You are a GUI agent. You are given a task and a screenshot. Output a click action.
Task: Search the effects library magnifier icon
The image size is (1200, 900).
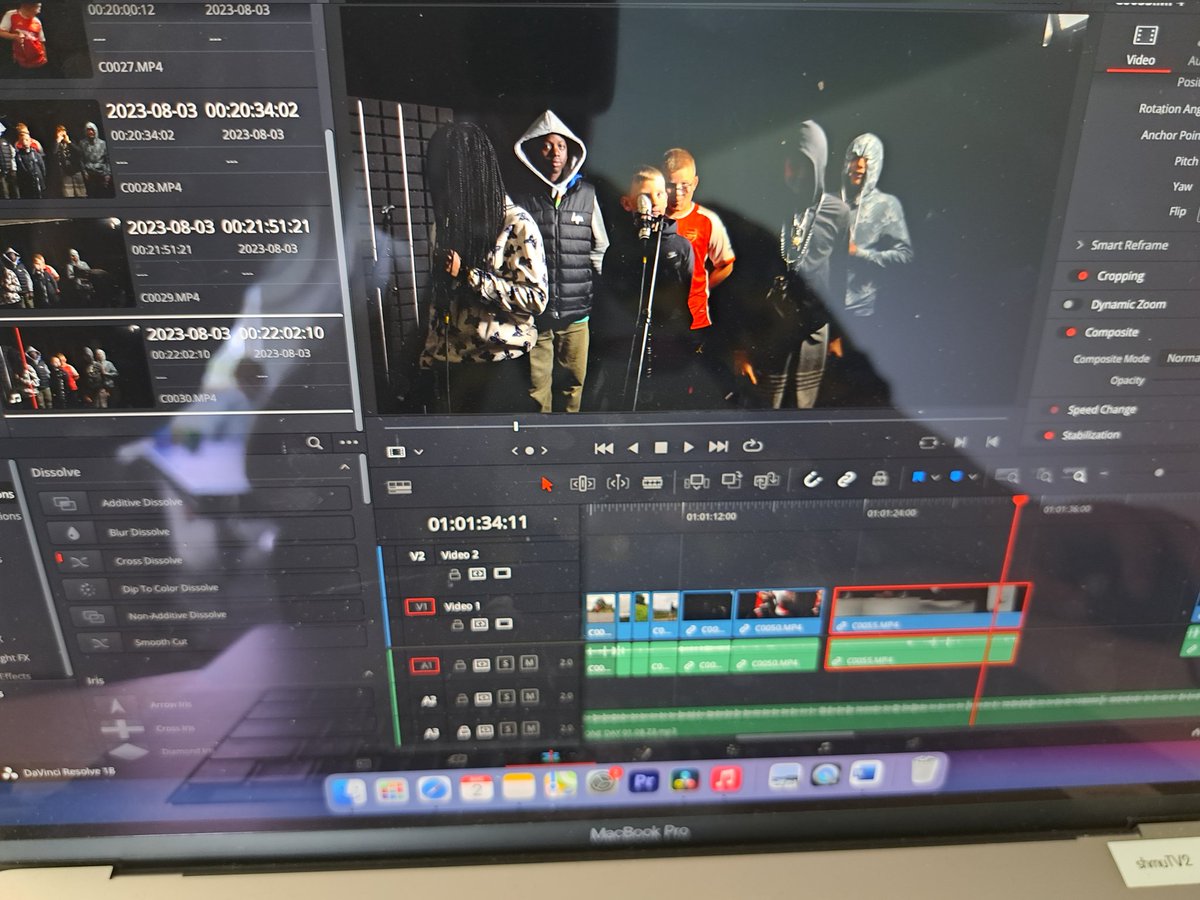pyautogui.click(x=314, y=442)
